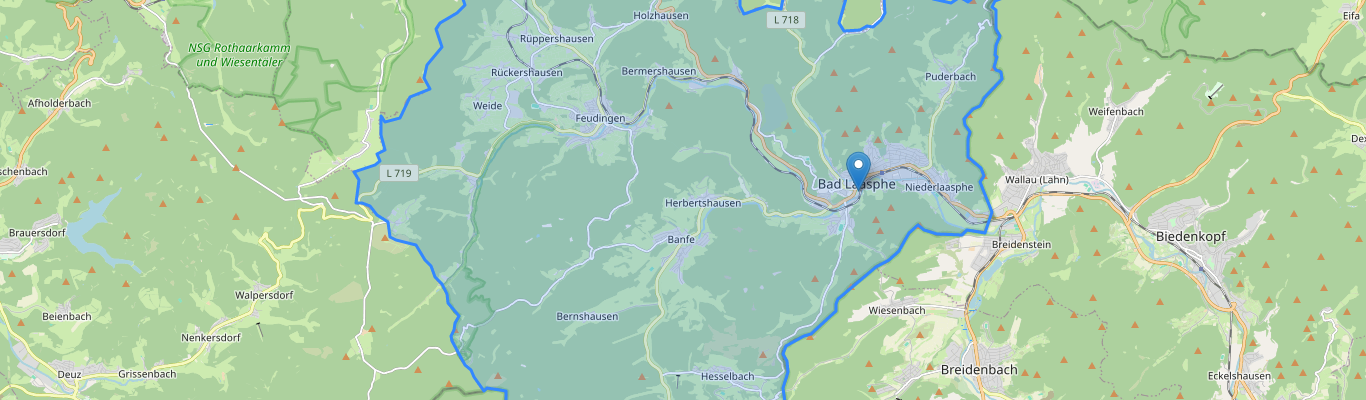Screen dimensions: 1366x400
Task: Click the L 719 road shield
Action: pos(399,173)
